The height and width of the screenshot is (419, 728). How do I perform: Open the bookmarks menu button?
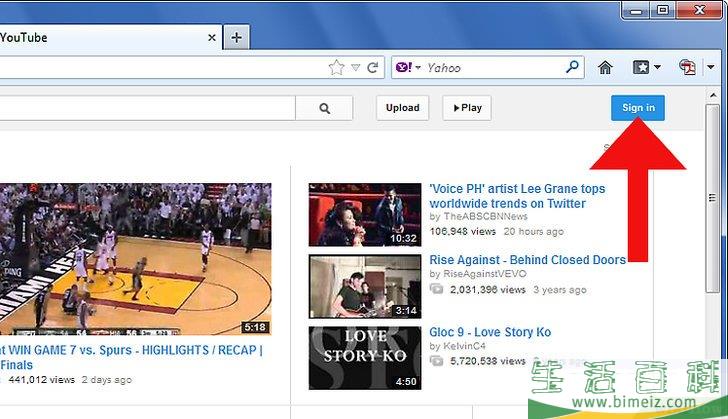(641, 68)
